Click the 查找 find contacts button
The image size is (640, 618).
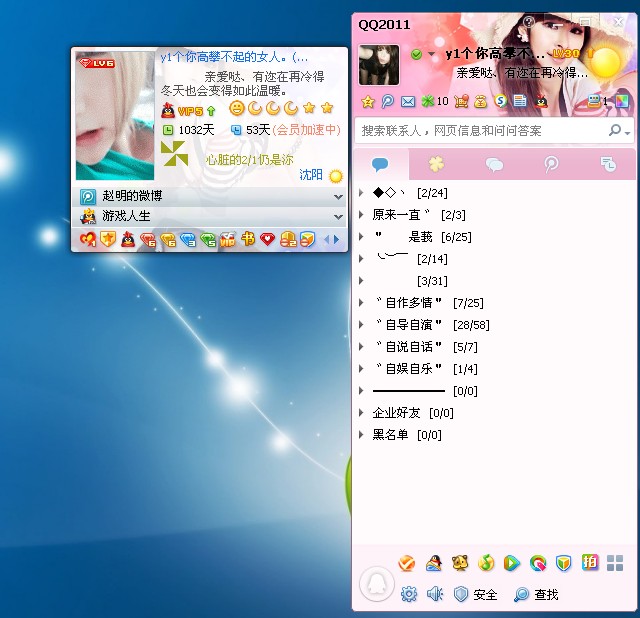[x=536, y=594]
